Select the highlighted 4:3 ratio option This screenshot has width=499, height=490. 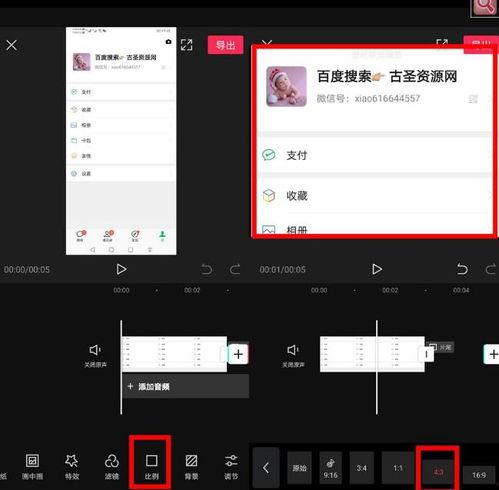pyautogui.click(x=438, y=472)
